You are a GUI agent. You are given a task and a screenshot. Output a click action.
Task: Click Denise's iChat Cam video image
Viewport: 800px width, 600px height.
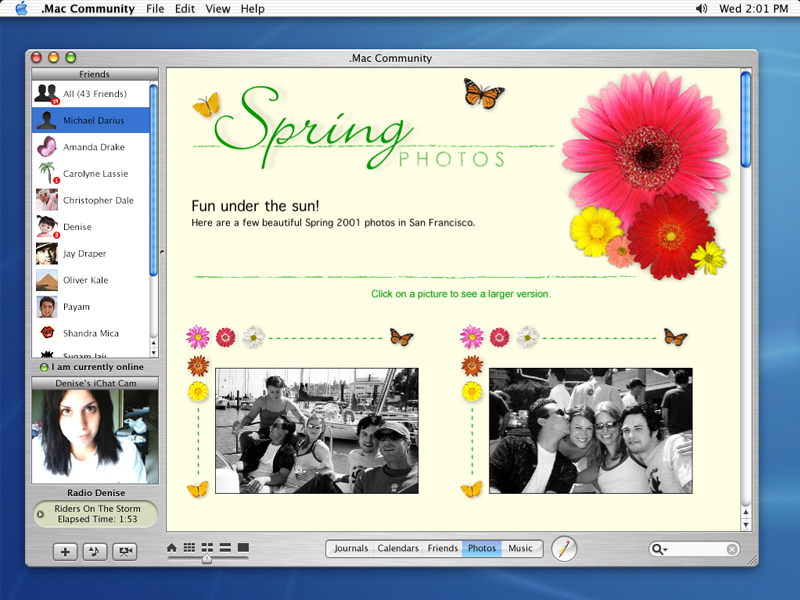95,437
